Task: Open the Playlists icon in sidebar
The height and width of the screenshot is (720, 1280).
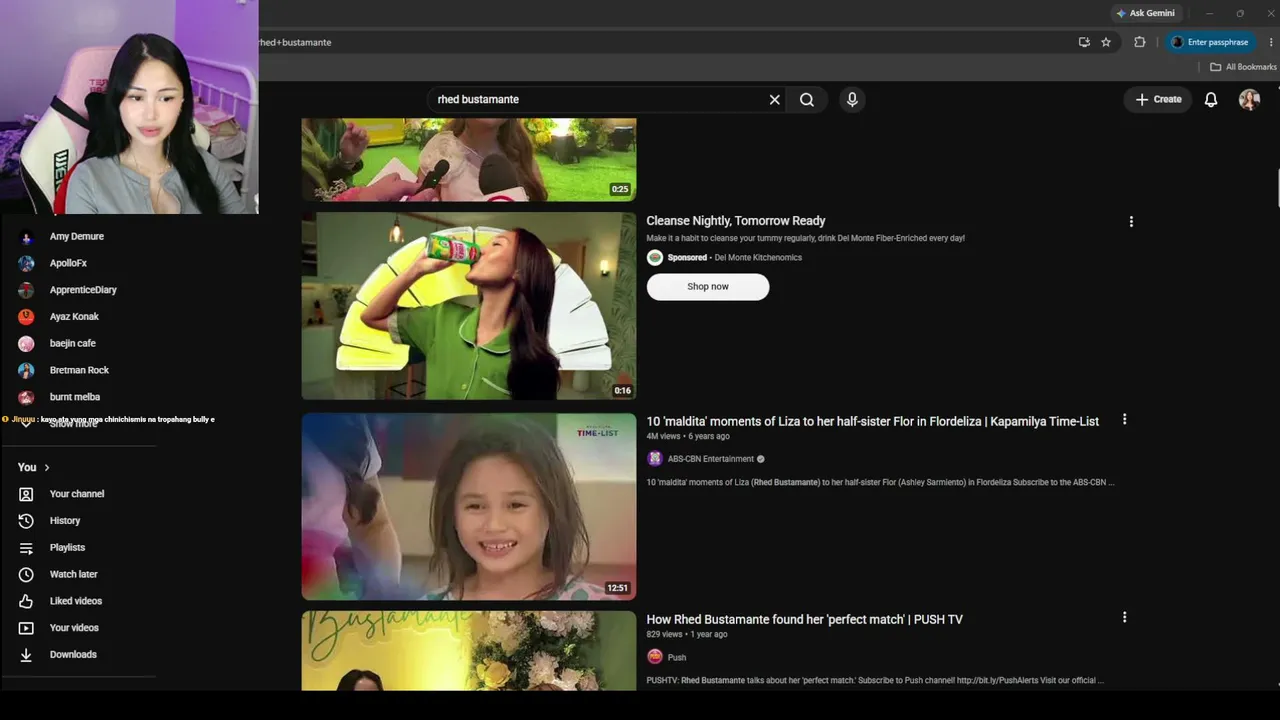Action: click(26, 548)
